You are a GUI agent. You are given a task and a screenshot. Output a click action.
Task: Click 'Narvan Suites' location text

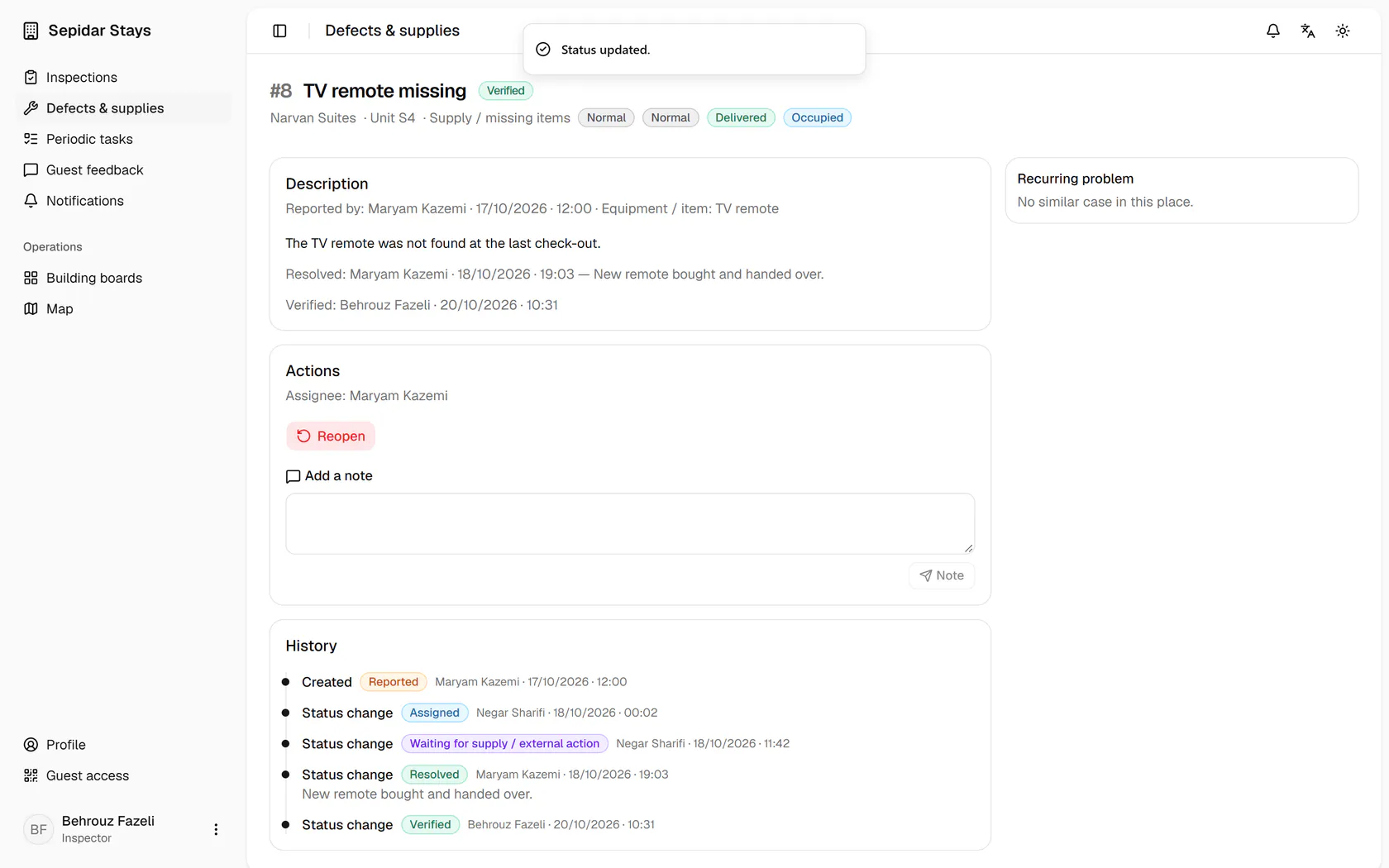313,118
